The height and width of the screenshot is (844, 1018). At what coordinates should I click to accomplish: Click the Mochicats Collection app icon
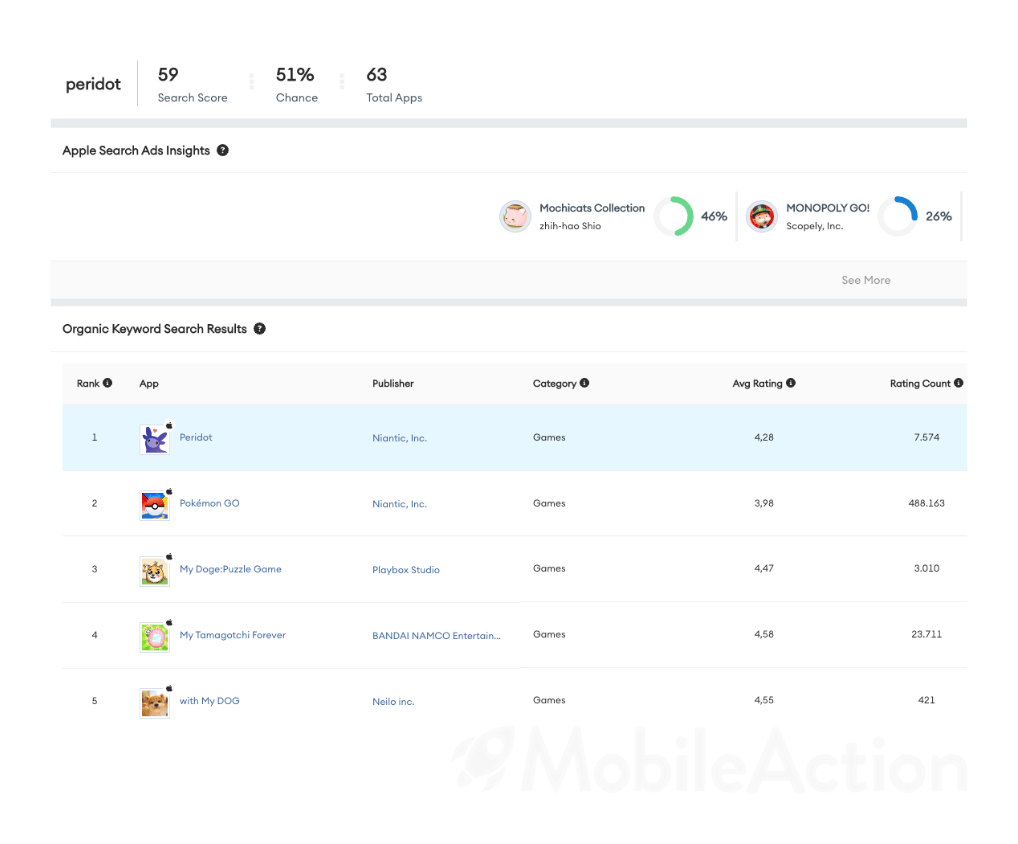point(515,216)
